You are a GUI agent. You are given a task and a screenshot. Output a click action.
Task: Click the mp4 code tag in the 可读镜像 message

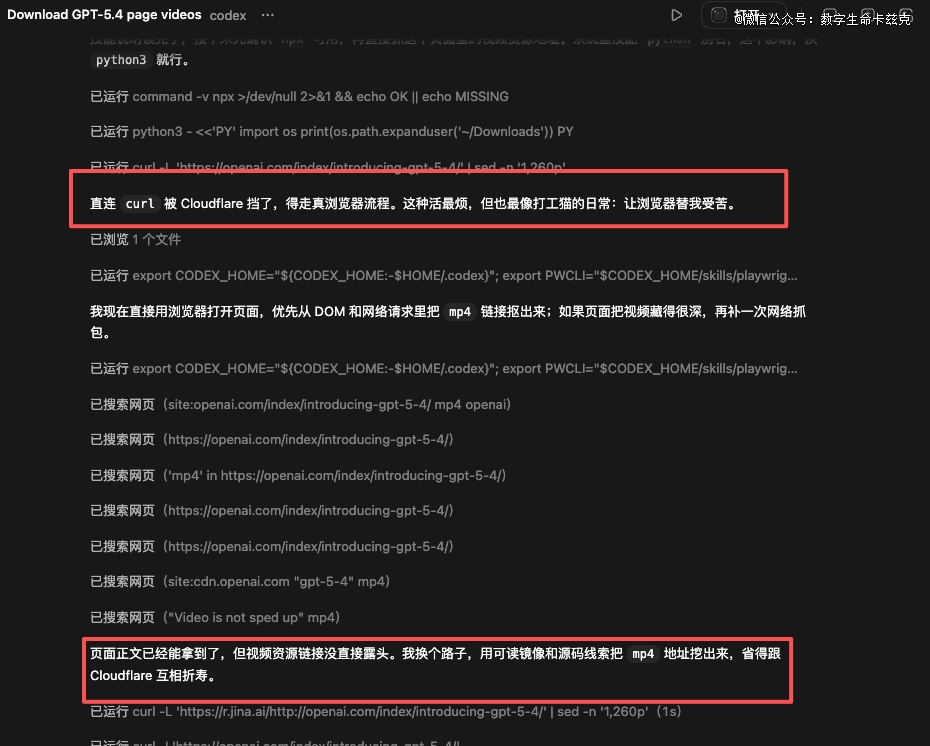tap(643, 654)
